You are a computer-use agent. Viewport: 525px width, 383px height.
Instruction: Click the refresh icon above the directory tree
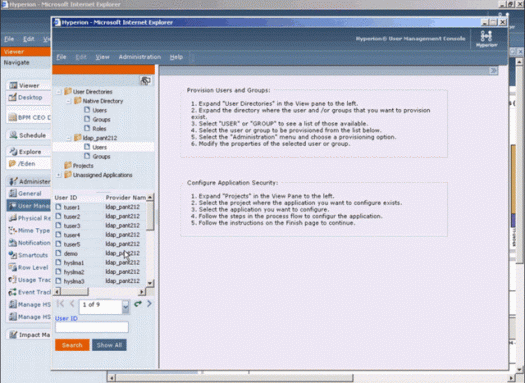point(145,80)
